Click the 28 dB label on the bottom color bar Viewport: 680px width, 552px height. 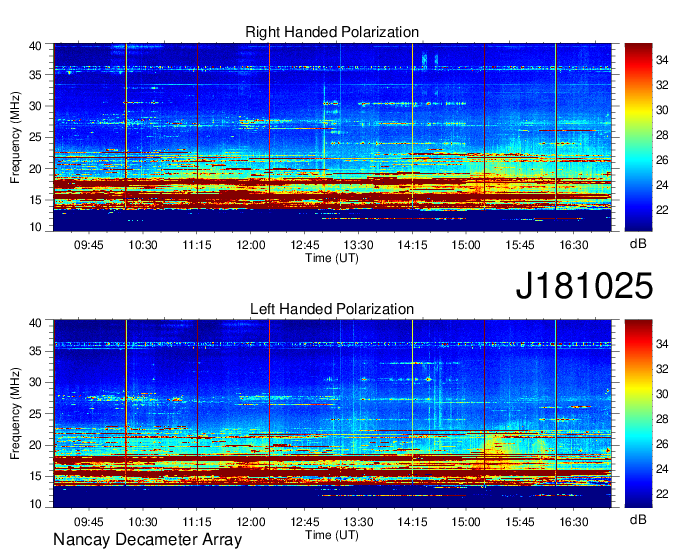[662, 419]
